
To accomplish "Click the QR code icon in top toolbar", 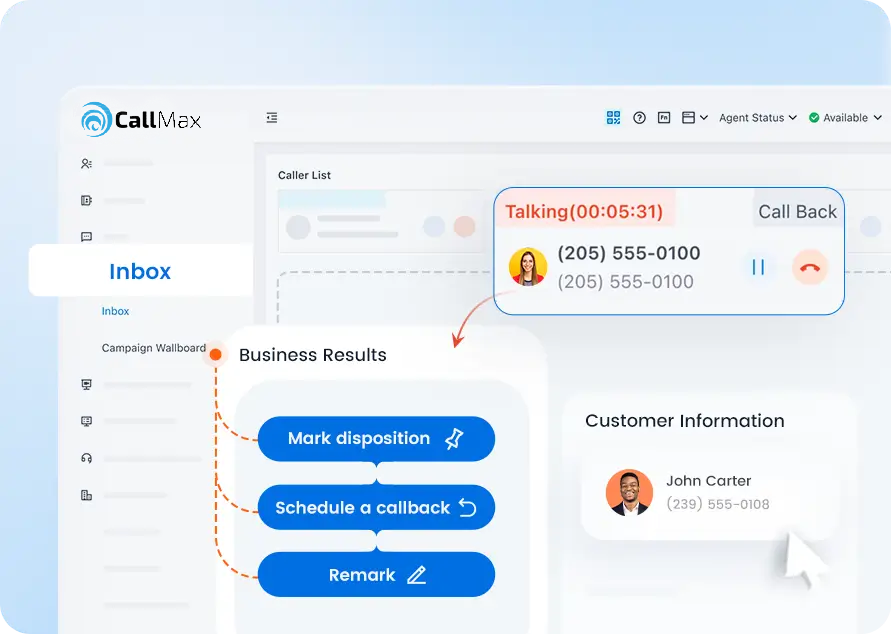I will coord(613,118).
